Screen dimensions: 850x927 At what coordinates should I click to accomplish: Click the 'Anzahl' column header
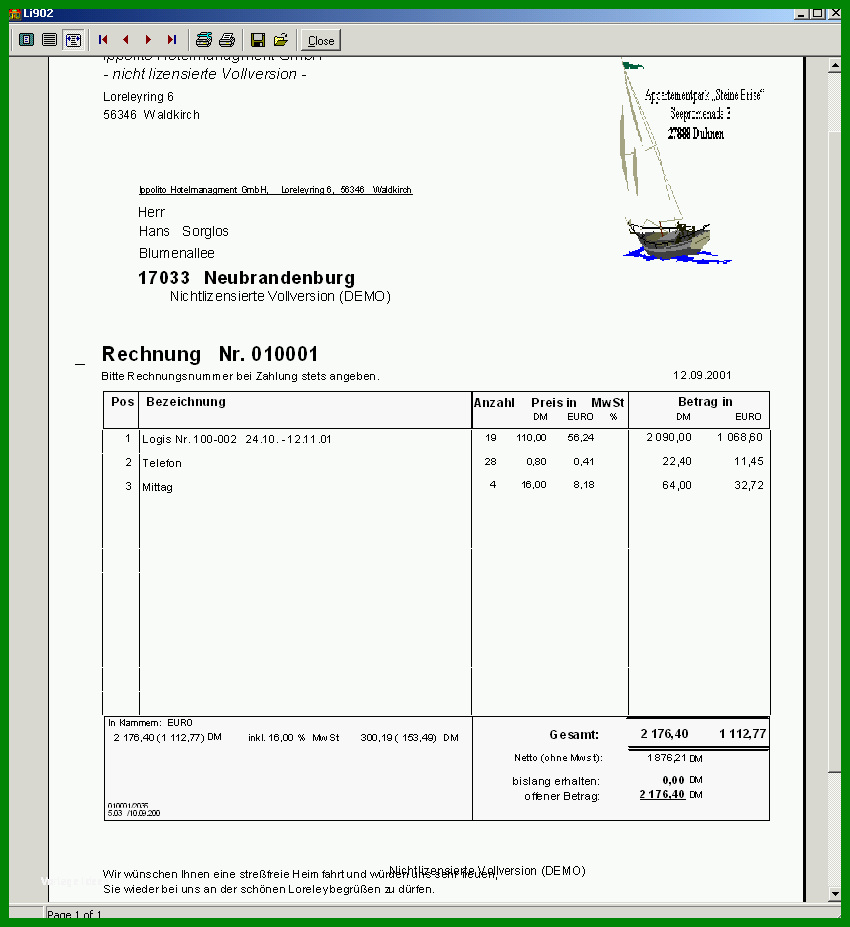pyautogui.click(x=494, y=403)
